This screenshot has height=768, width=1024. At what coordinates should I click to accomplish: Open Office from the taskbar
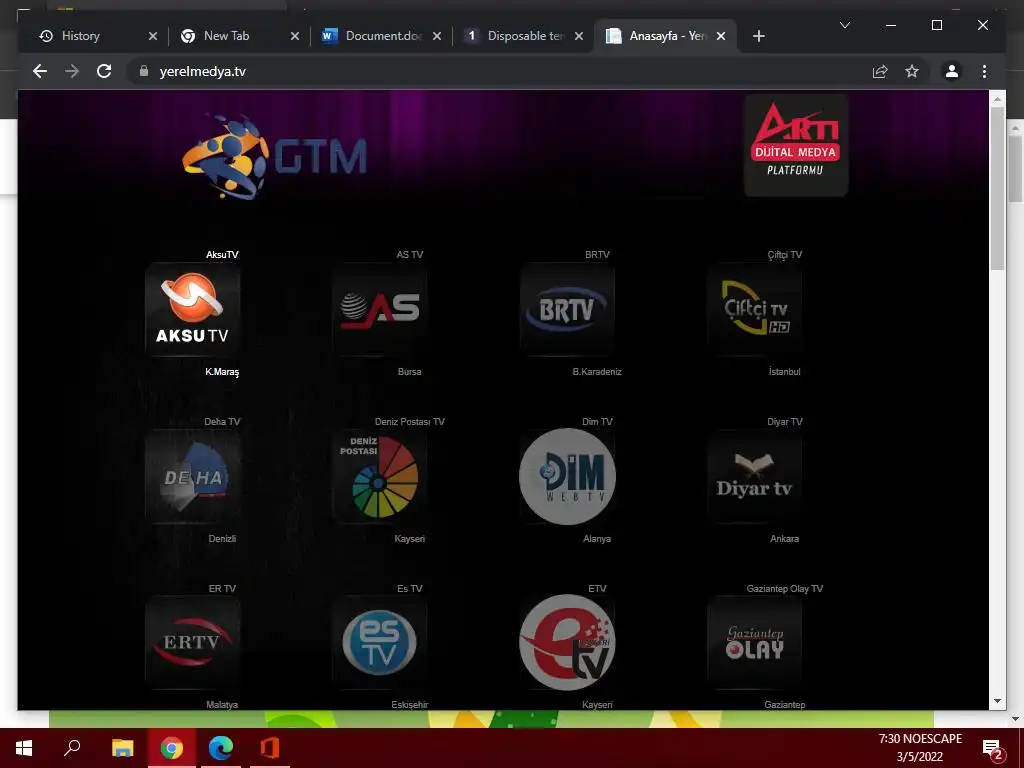click(x=270, y=748)
